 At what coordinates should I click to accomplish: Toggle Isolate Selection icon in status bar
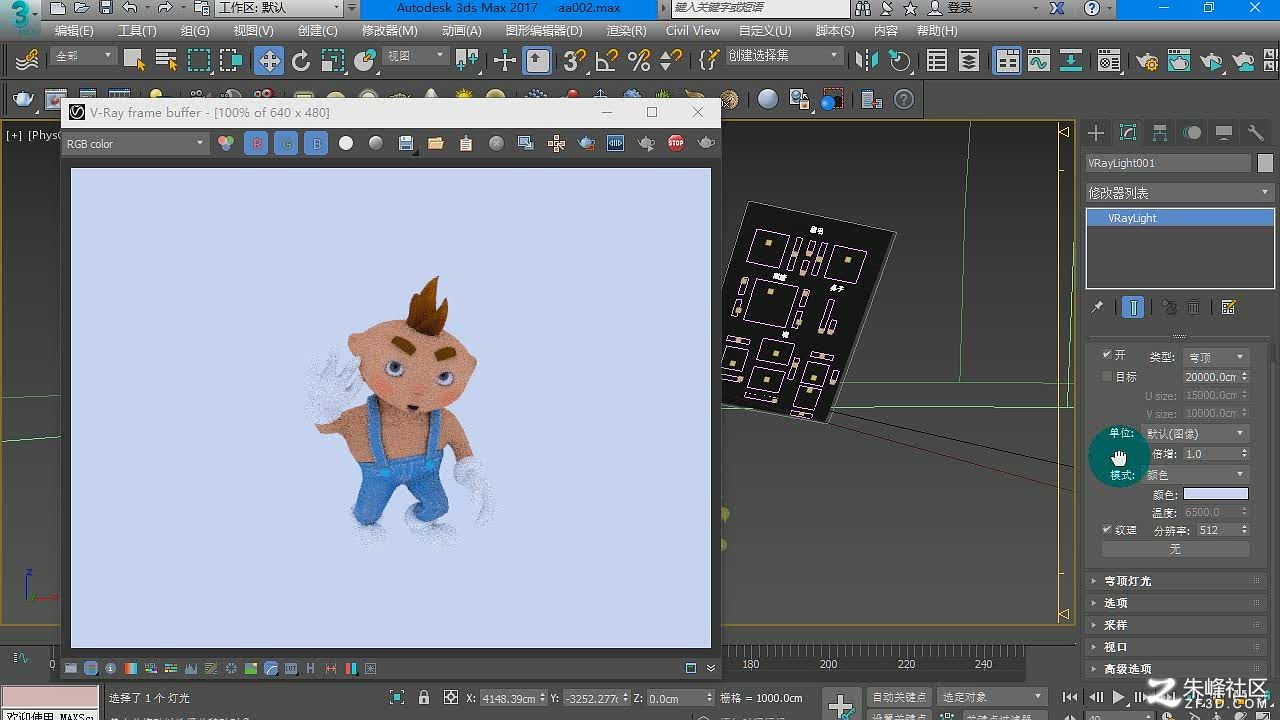397,698
